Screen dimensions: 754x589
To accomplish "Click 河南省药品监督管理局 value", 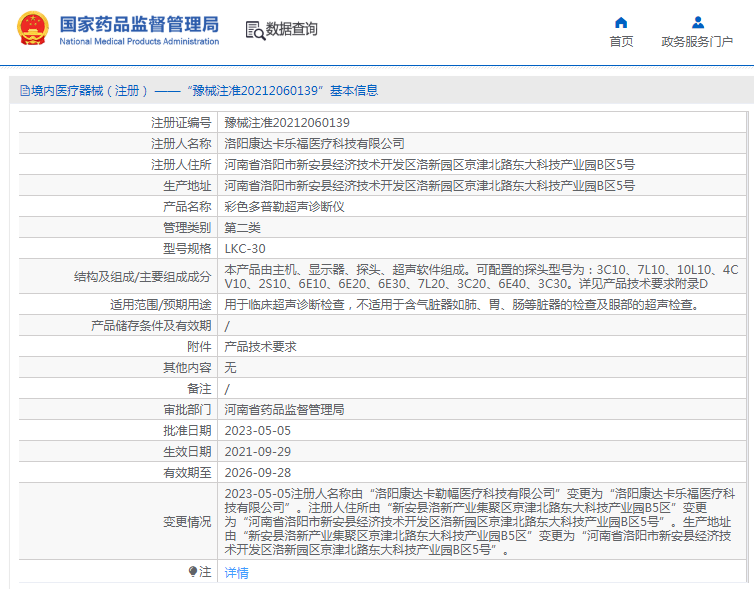I will tap(285, 410).
